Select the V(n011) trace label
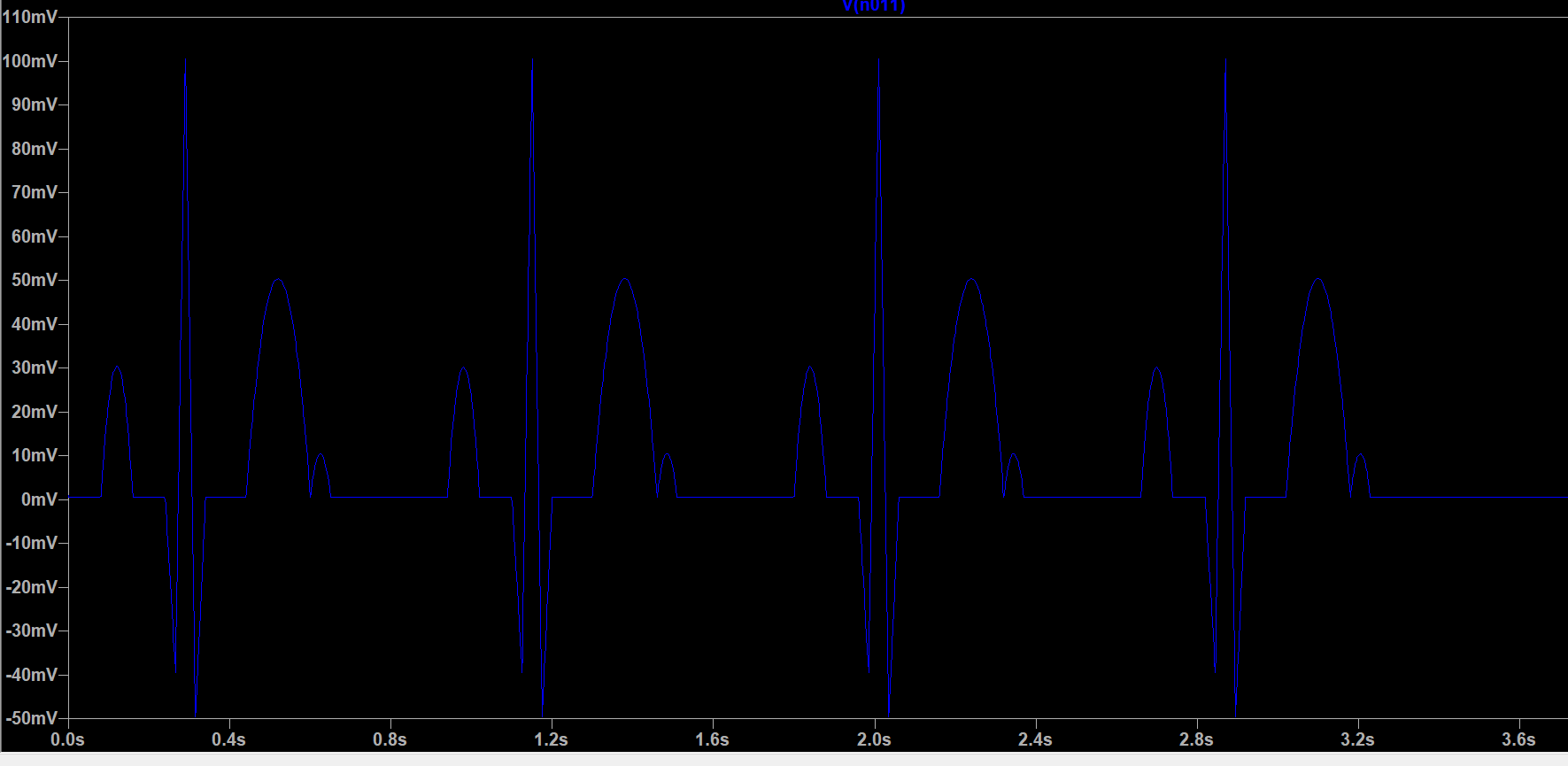Screen dimensions: 1568x766 pyautogui.click(x=873, y=5)
